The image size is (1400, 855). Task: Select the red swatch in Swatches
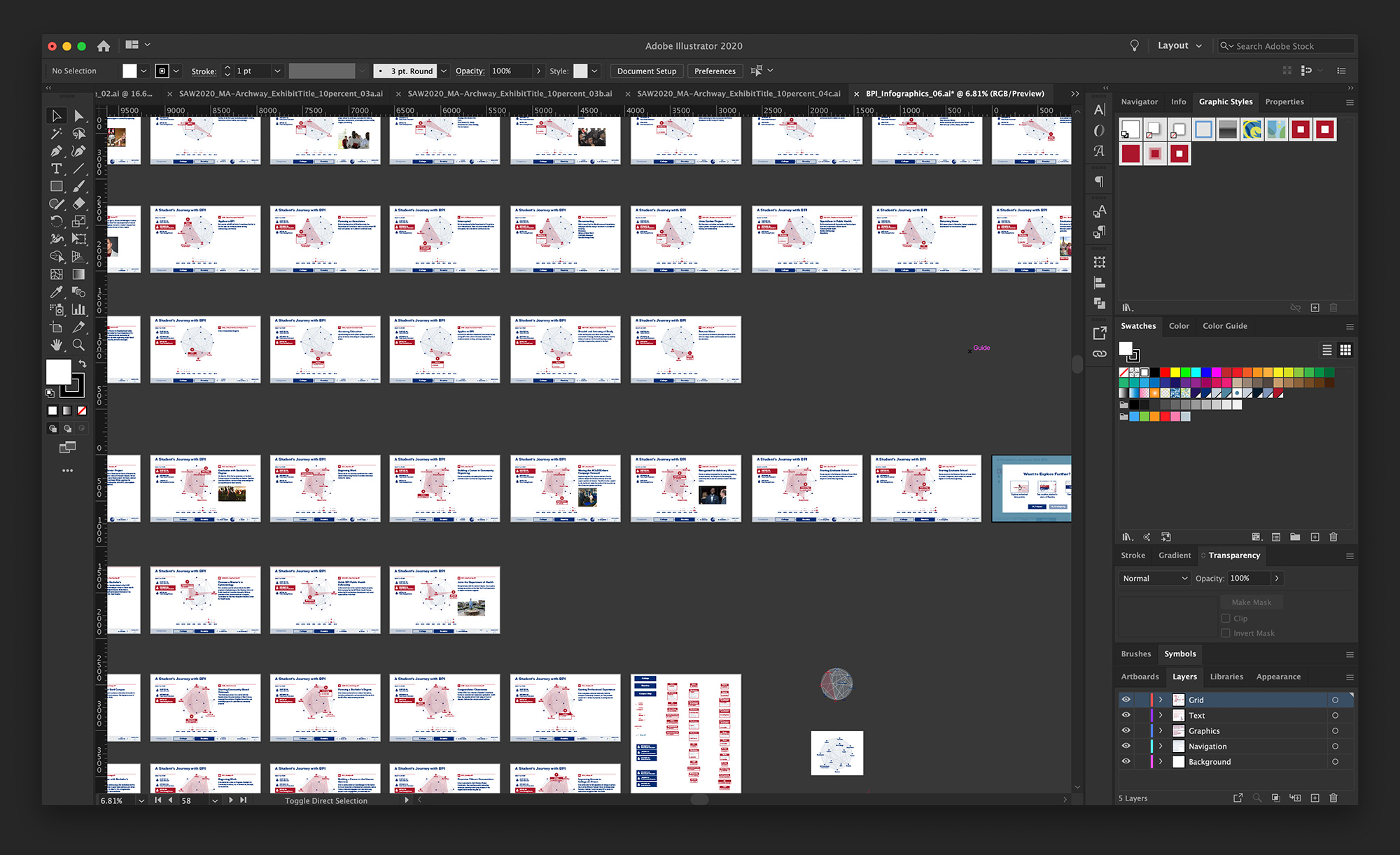1165,372
